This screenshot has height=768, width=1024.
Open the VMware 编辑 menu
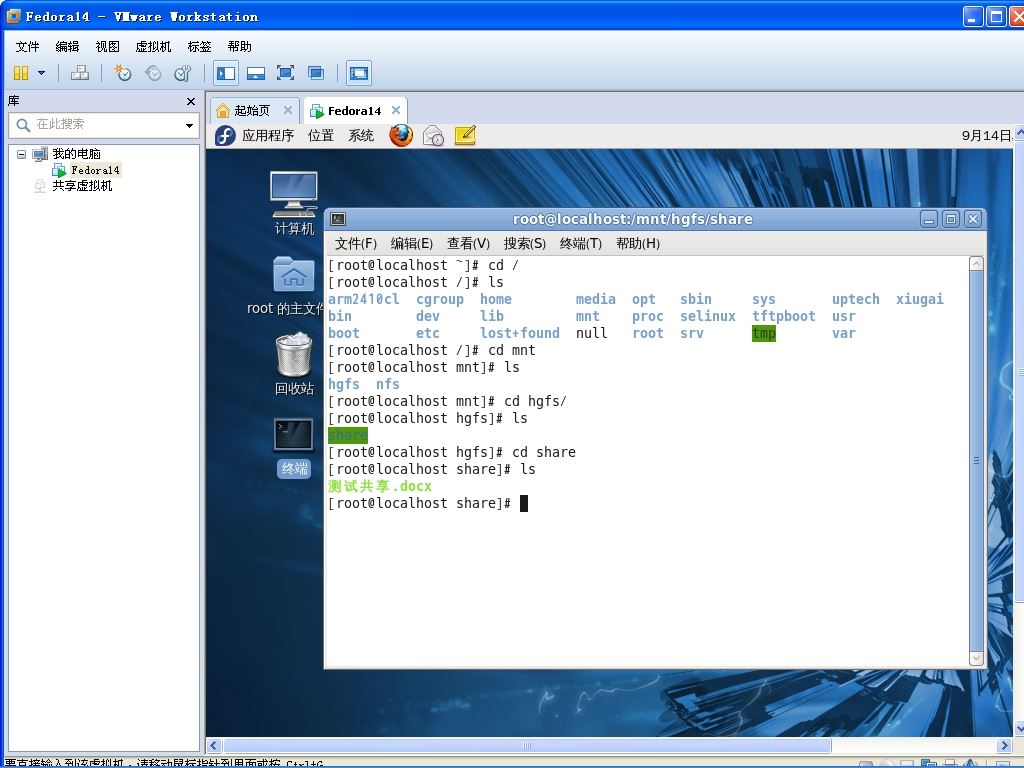pyautogui.click(x=67, y=46)
